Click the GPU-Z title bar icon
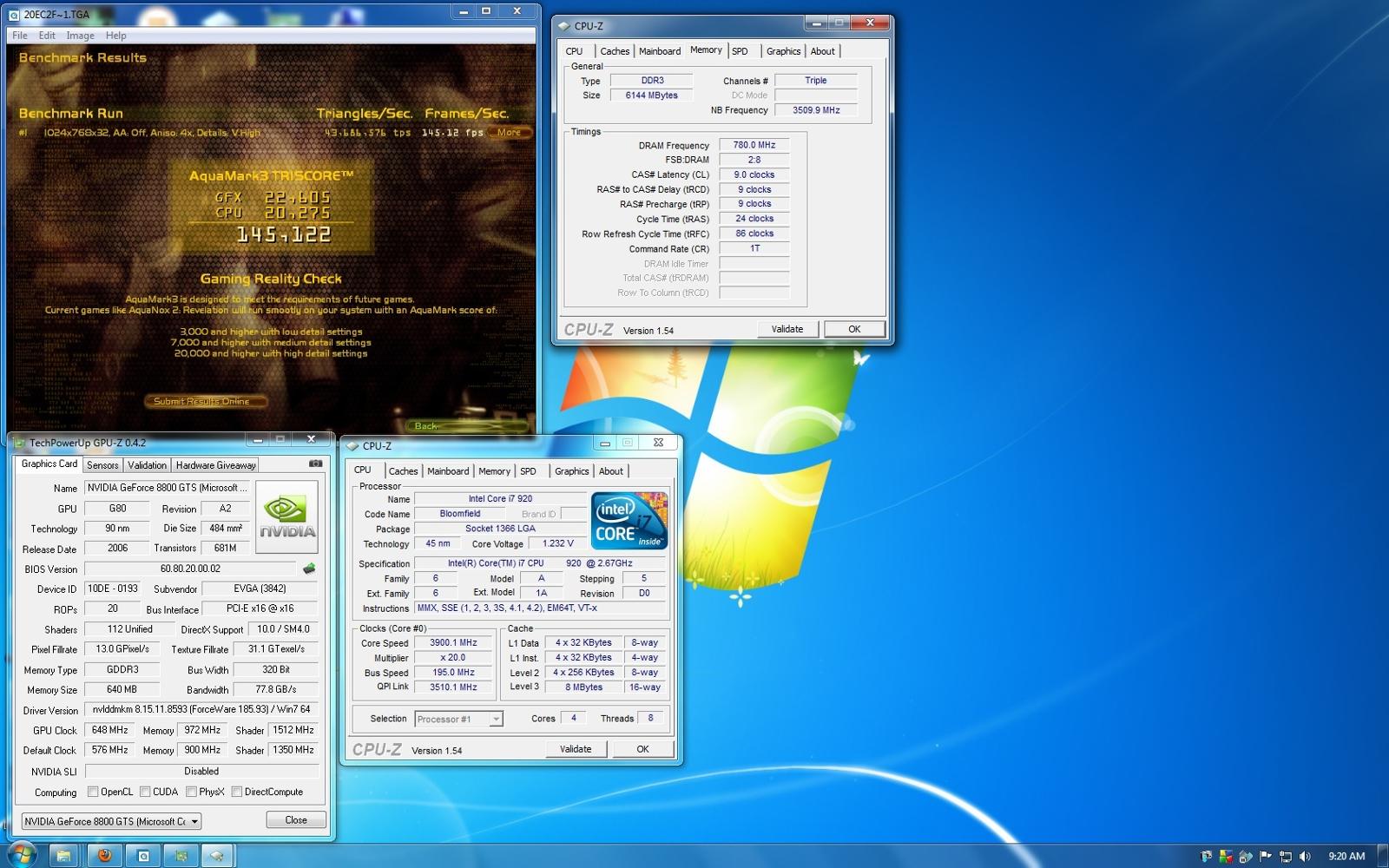This screenshot has height=868, width=1389. click(19, 443)
